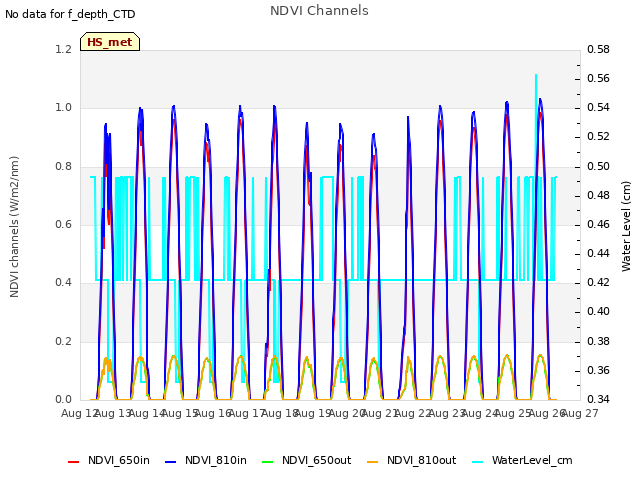Click the 0.6 tick on left axis
640x480 pixels.
point(64,224)
